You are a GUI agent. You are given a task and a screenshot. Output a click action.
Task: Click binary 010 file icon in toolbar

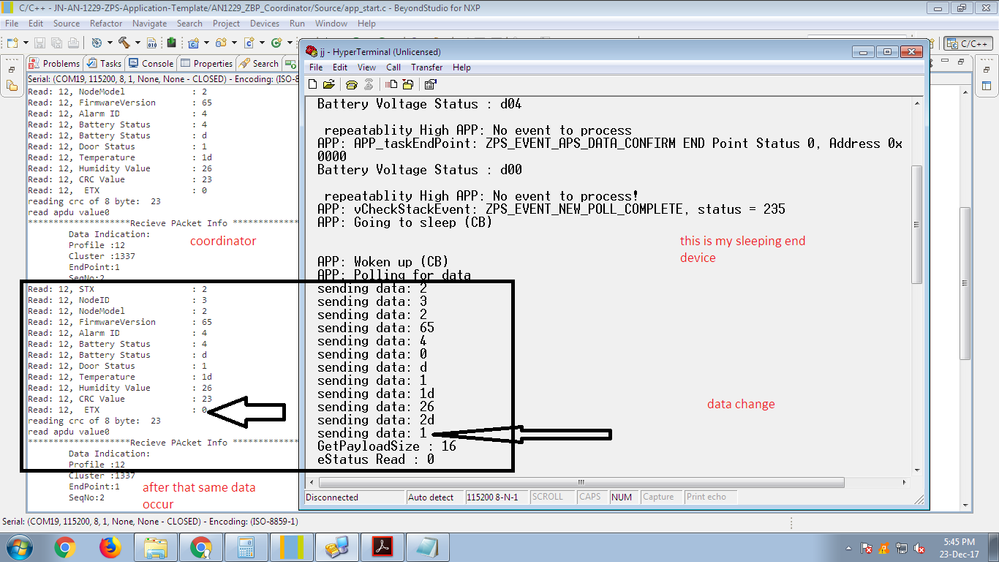coord(152,43)
